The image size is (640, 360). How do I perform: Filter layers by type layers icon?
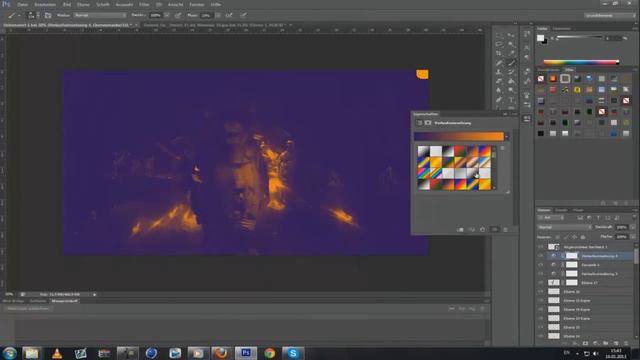[x=598, y=218]
